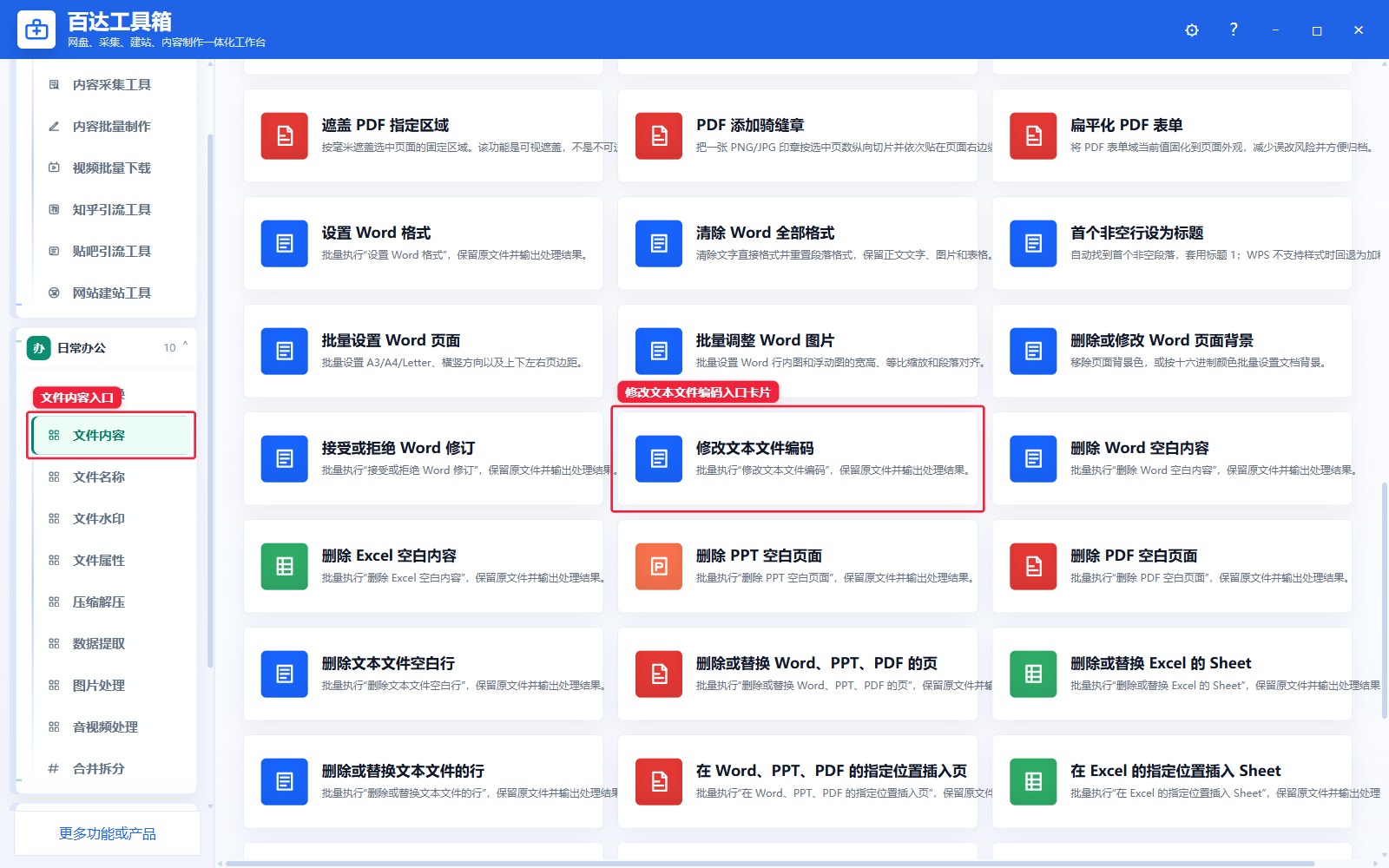Click the orange 删除 PPT 空白页面 icon
The image size is (1389, 868).
[x=659, y=567]
